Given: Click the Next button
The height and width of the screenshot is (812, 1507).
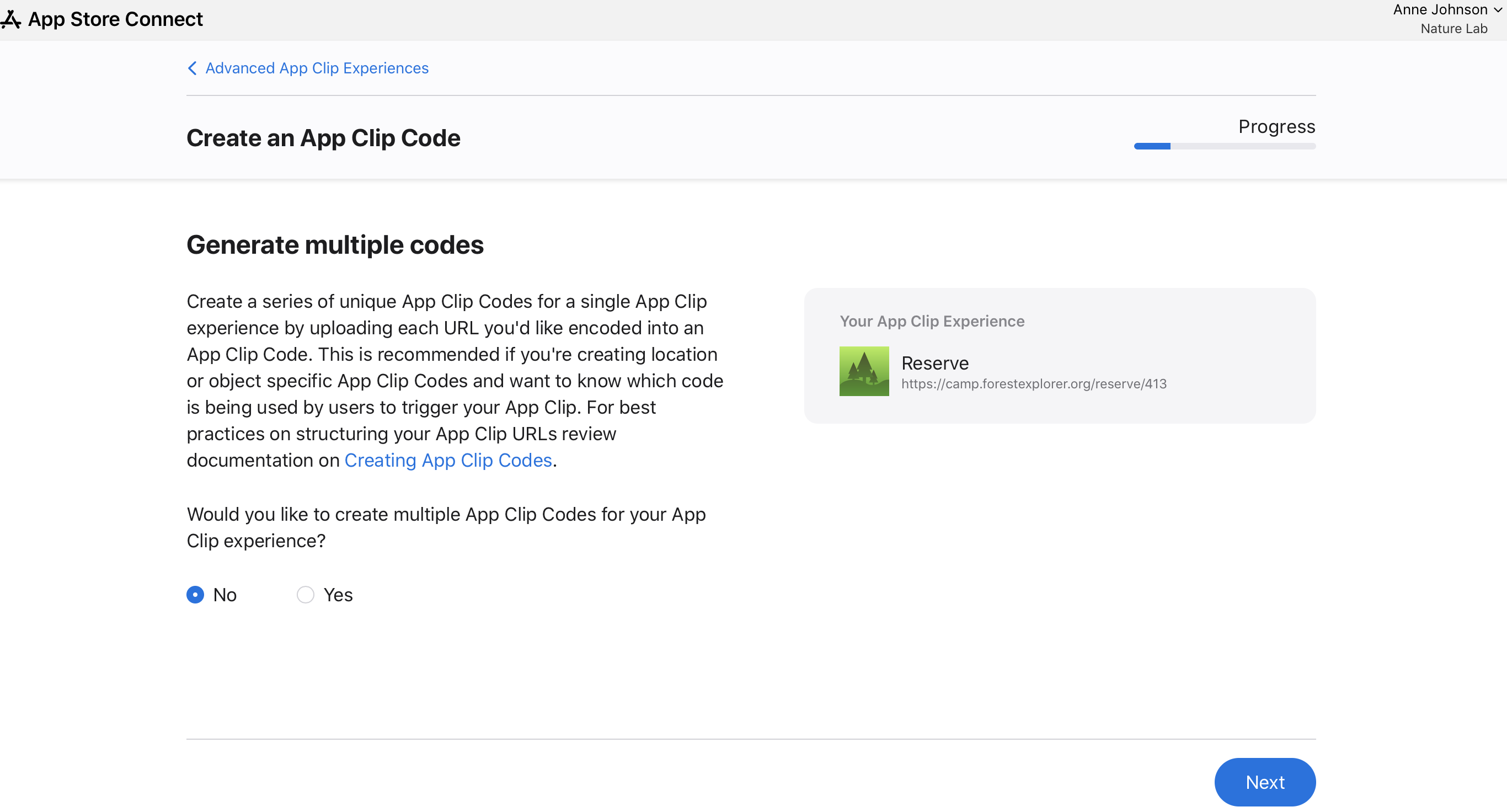Looking at the screenshot, I should tap(1265, 782).
